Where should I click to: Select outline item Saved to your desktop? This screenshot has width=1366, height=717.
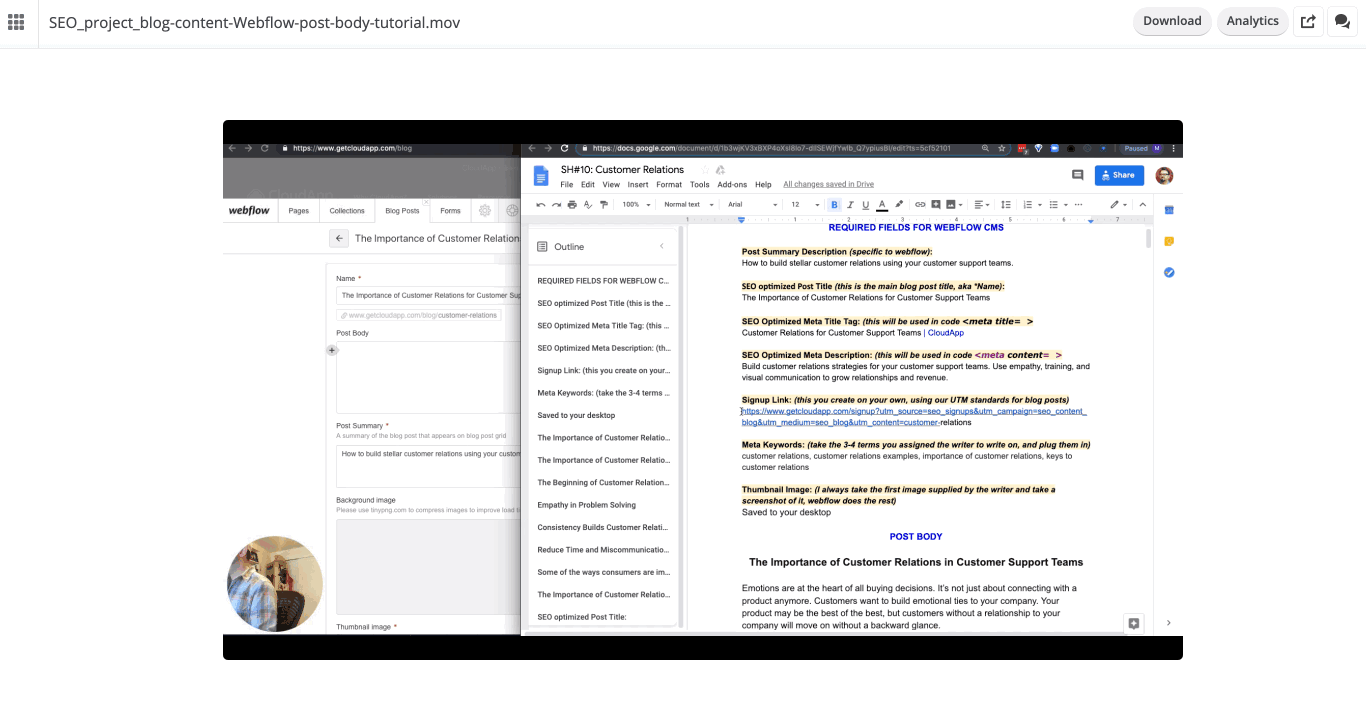pyautogui.click(x=576, y=415)
